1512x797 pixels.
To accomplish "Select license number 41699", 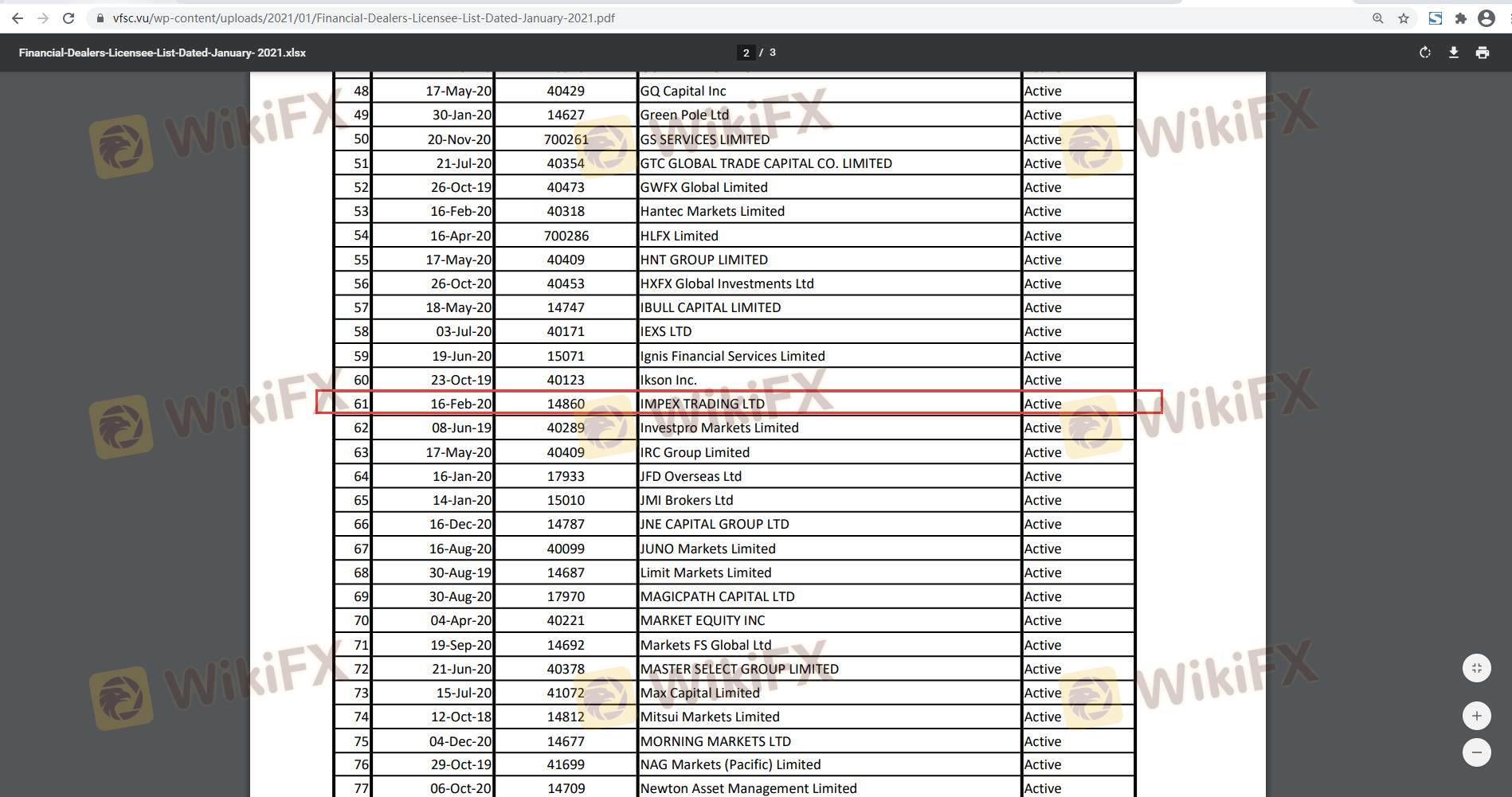I will pyautogui.click(x=566, y=764).
